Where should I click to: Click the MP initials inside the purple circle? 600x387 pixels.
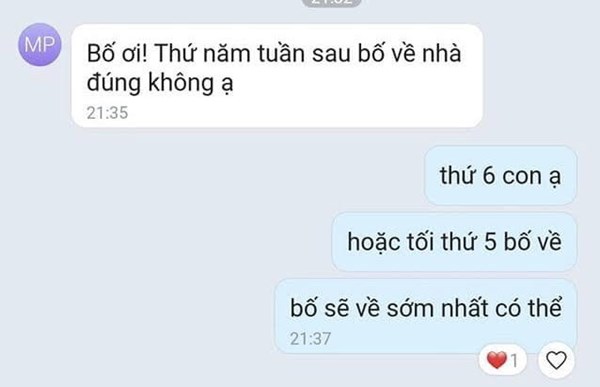coord(40,44)
